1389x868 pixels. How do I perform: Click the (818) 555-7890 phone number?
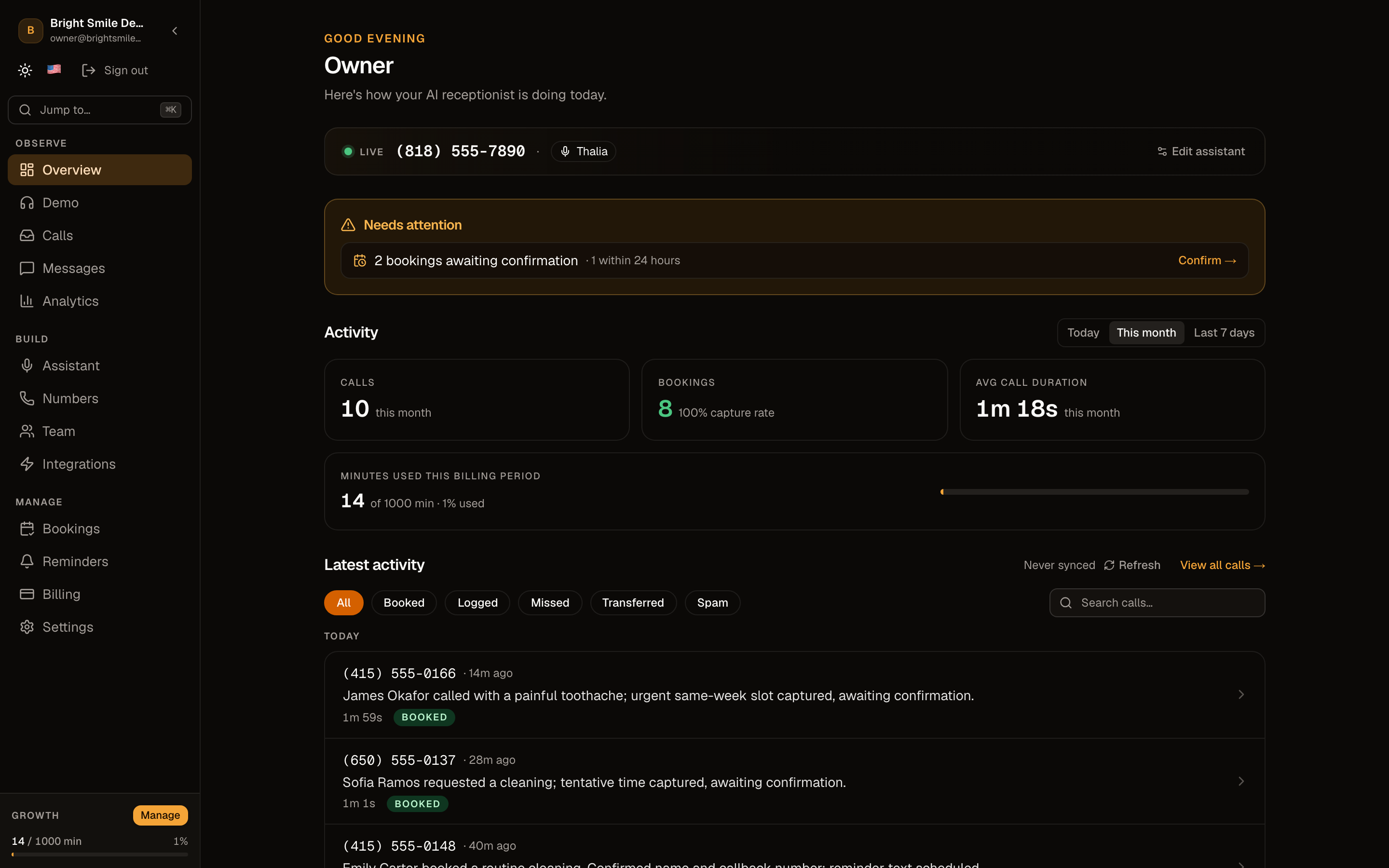(460, 151)
